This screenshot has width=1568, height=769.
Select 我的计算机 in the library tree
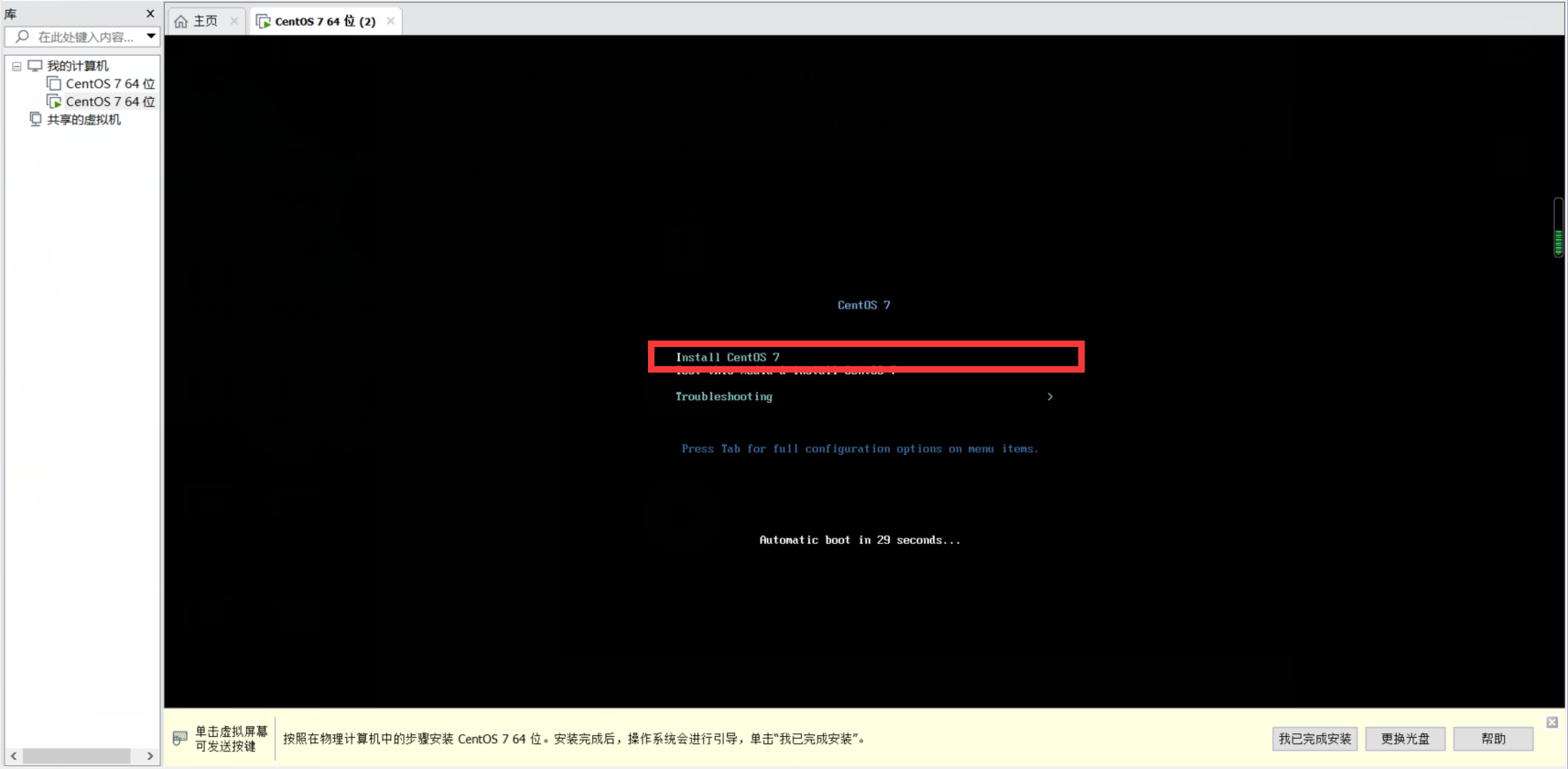[x=78, y=66]
